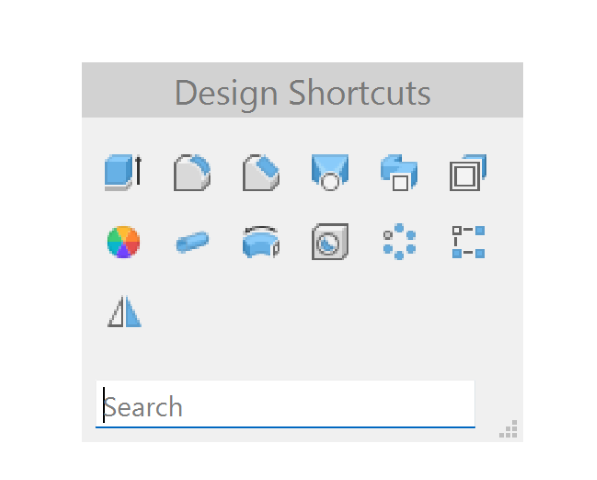Choose the Chamfer tool icon

tap(261, 172)
